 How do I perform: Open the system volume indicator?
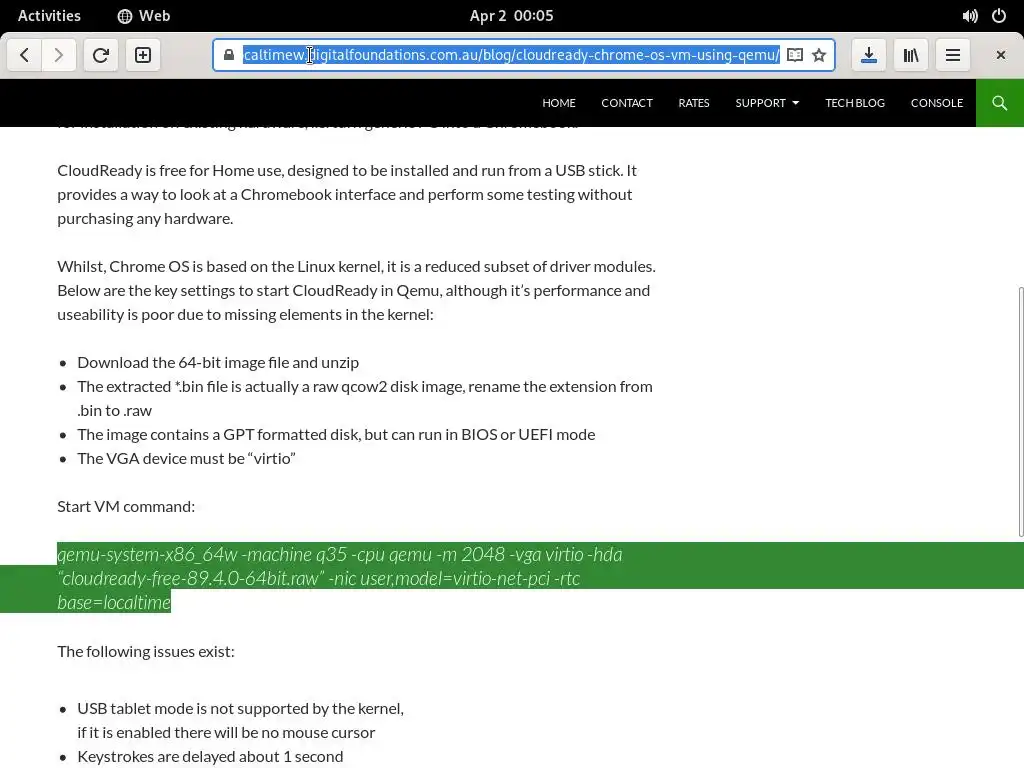coord(970,16)
